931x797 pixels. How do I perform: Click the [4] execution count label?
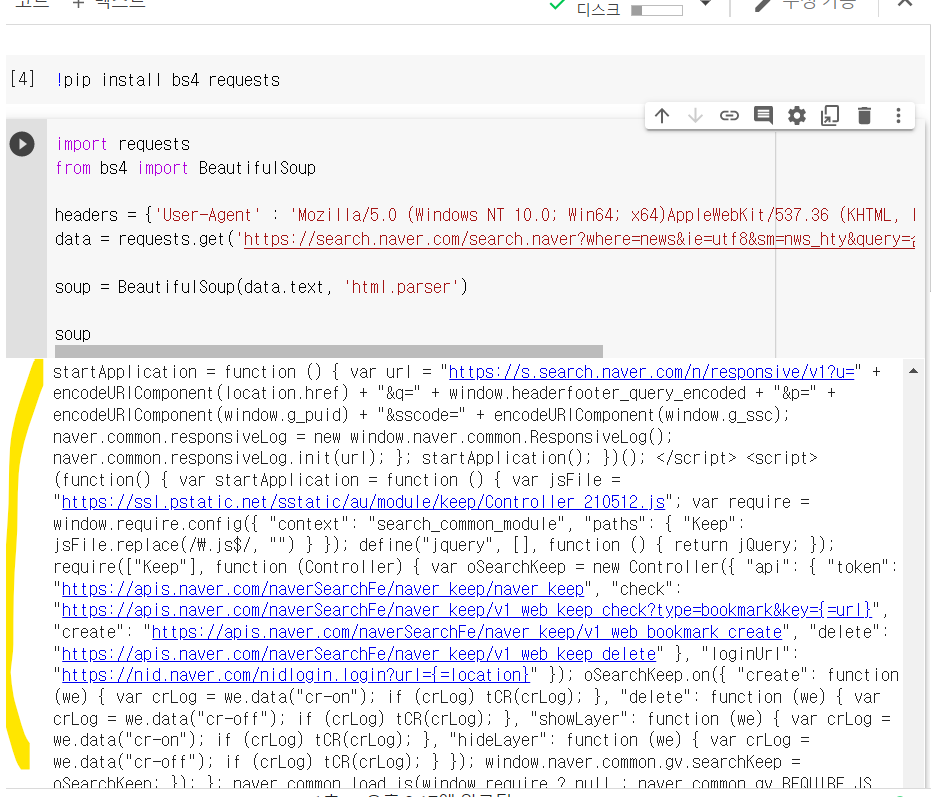coord(23,79)
